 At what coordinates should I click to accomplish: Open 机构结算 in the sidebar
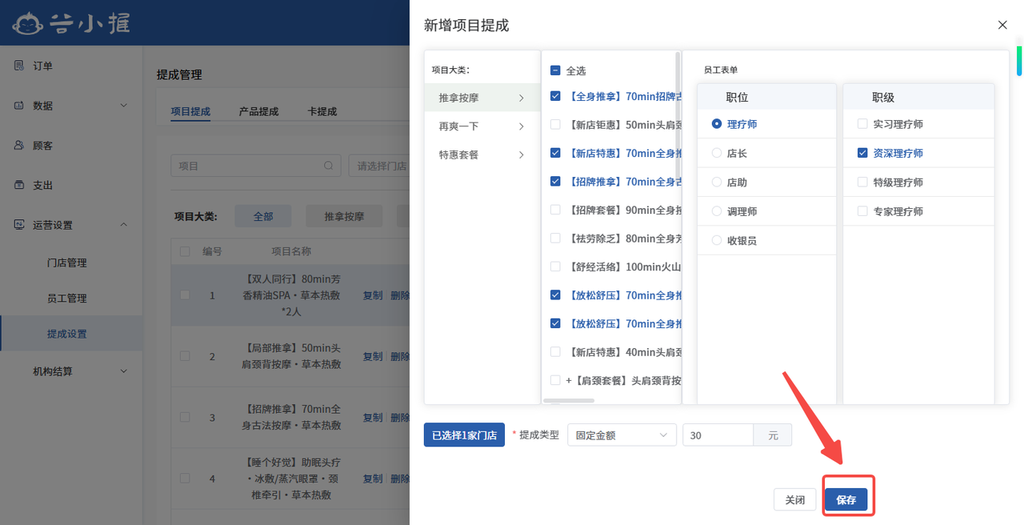pos(53,371)
